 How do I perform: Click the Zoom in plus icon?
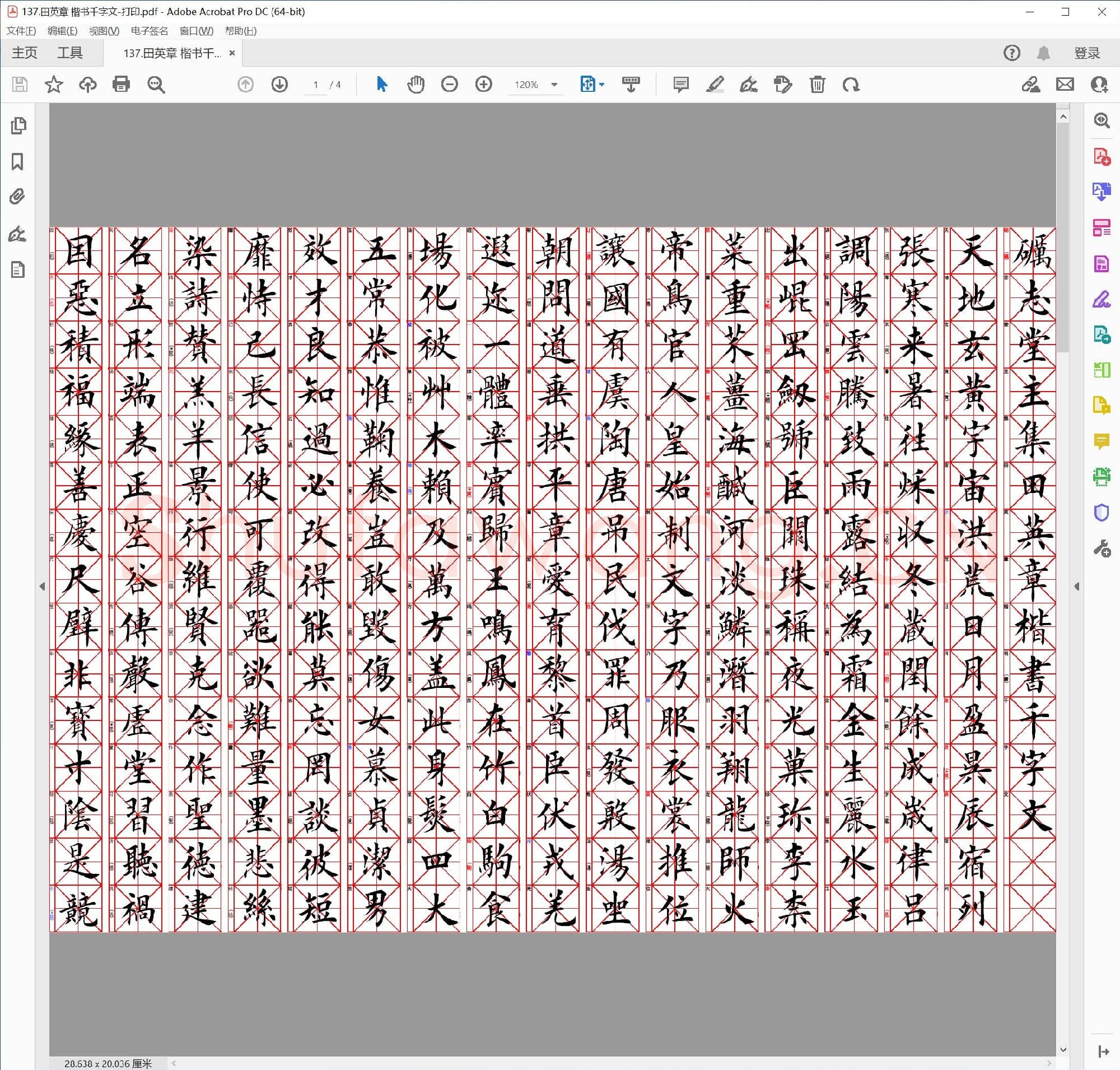tap(484, 85)
